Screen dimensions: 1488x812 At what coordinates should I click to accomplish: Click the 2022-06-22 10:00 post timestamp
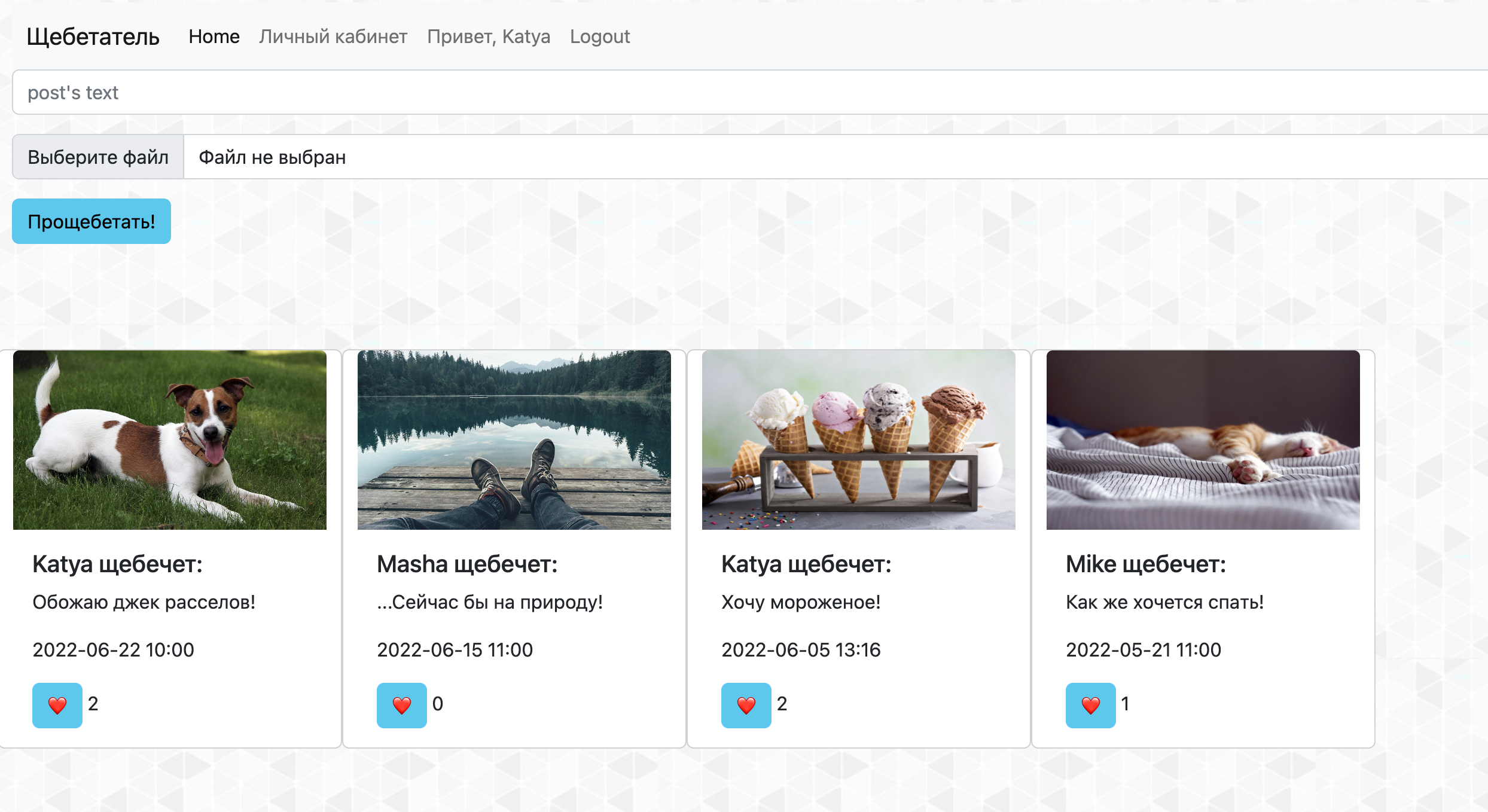(x=114, y=649)
